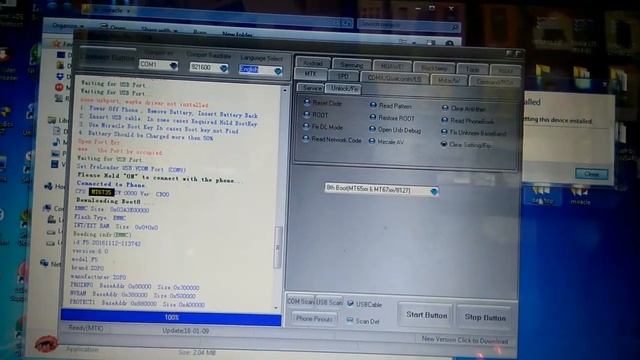
Task: Select the Open Usb Debug option
Action: tap(395, 130)
